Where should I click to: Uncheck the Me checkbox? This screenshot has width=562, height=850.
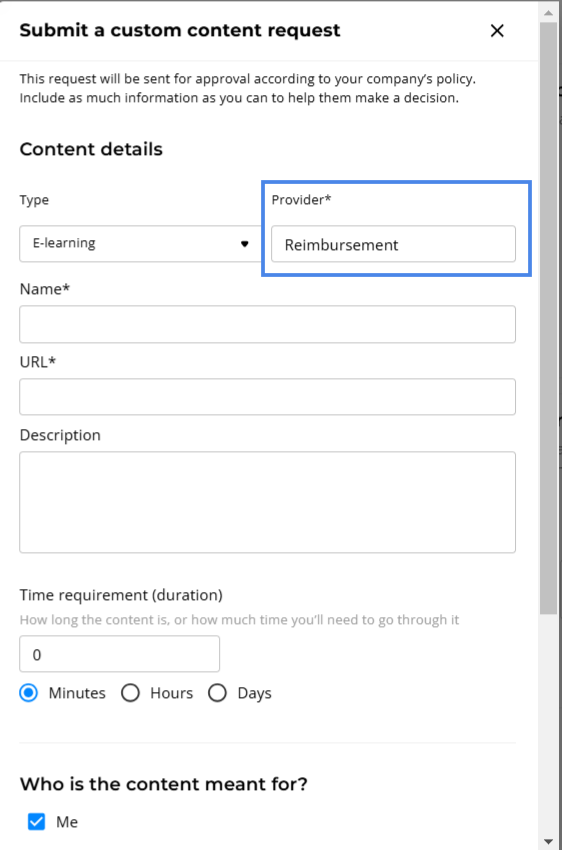point(36,822)
